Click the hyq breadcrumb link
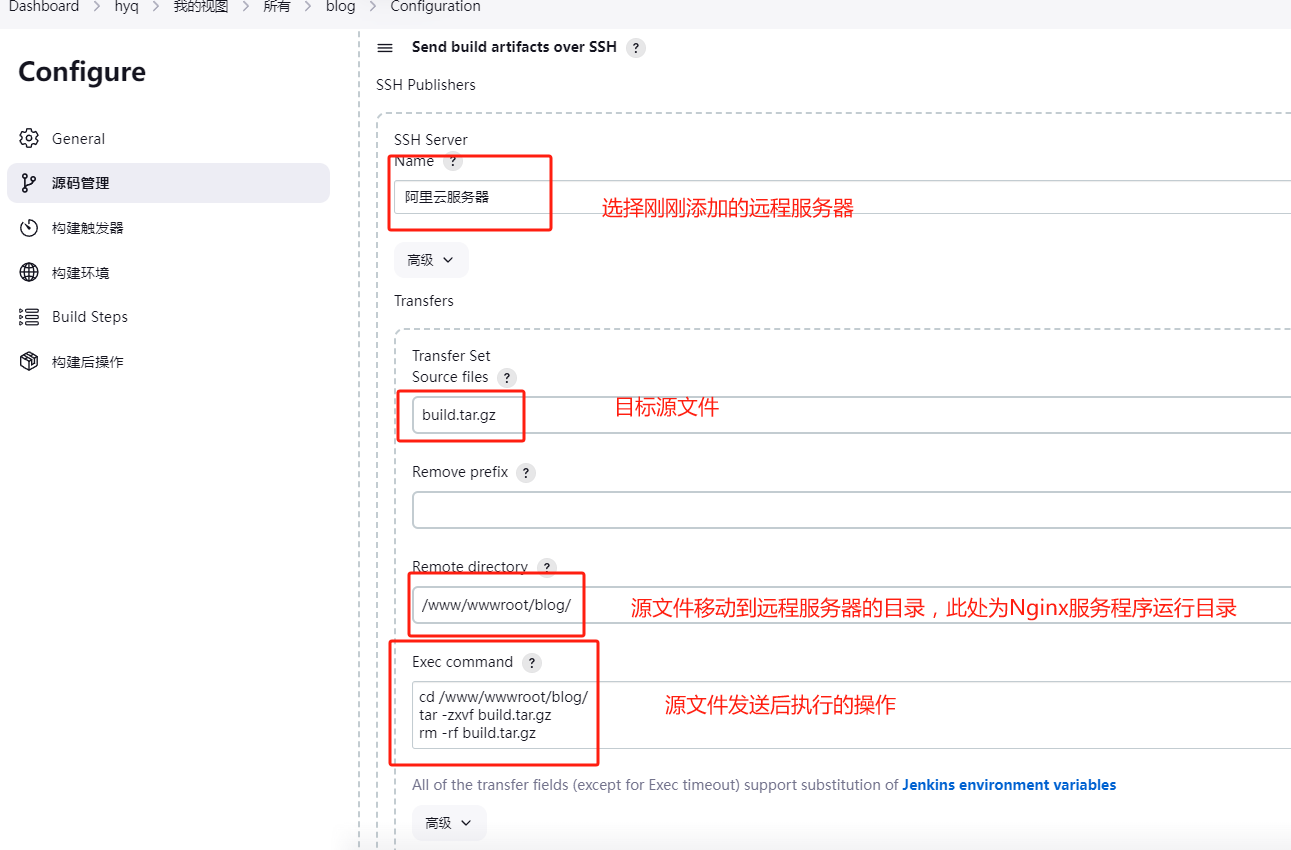The width and height of the screenshot is (1291, 850). [x=126, y=7]
